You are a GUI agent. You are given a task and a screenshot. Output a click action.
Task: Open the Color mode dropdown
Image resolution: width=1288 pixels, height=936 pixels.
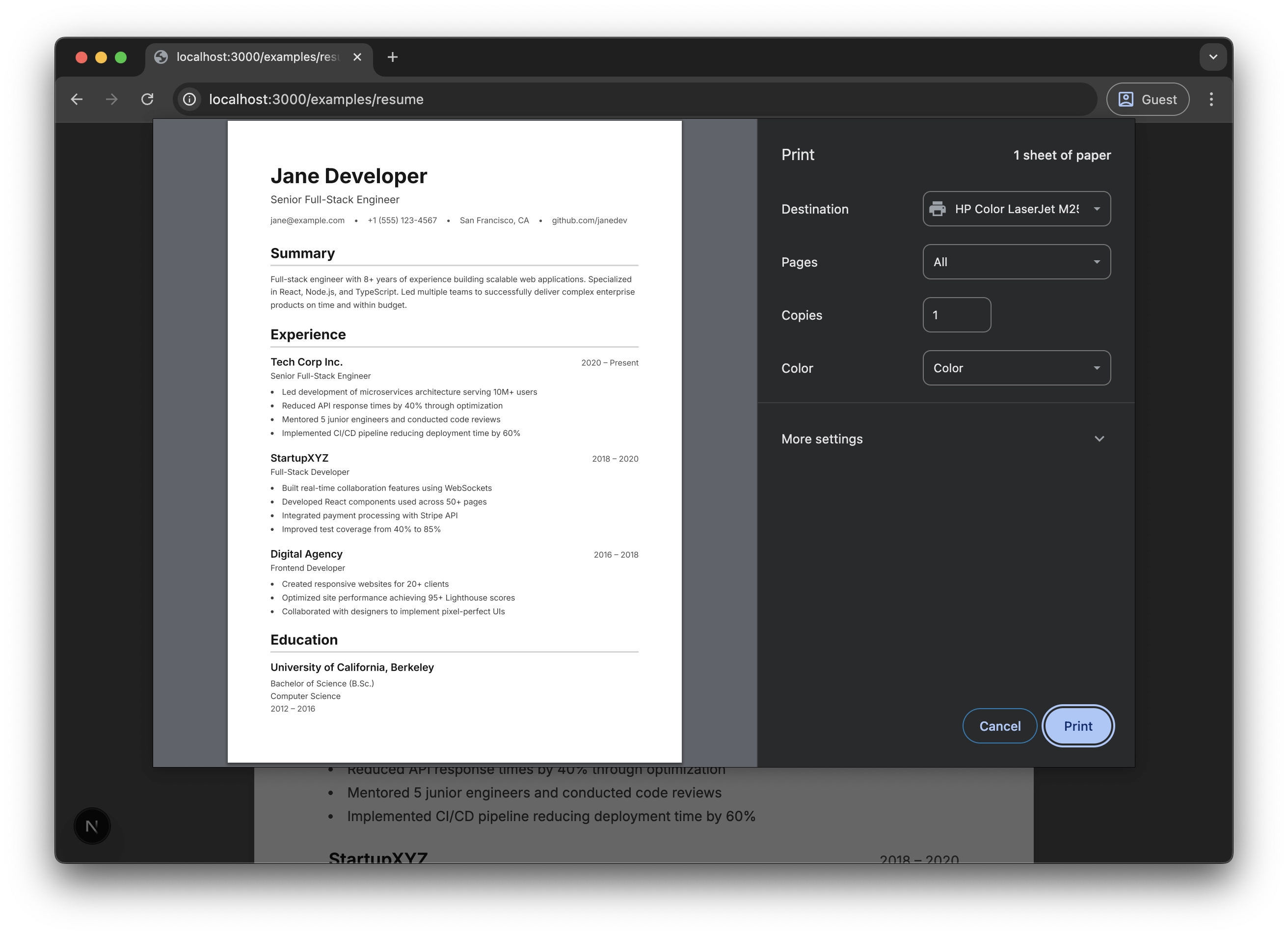tap(1016, 368)
